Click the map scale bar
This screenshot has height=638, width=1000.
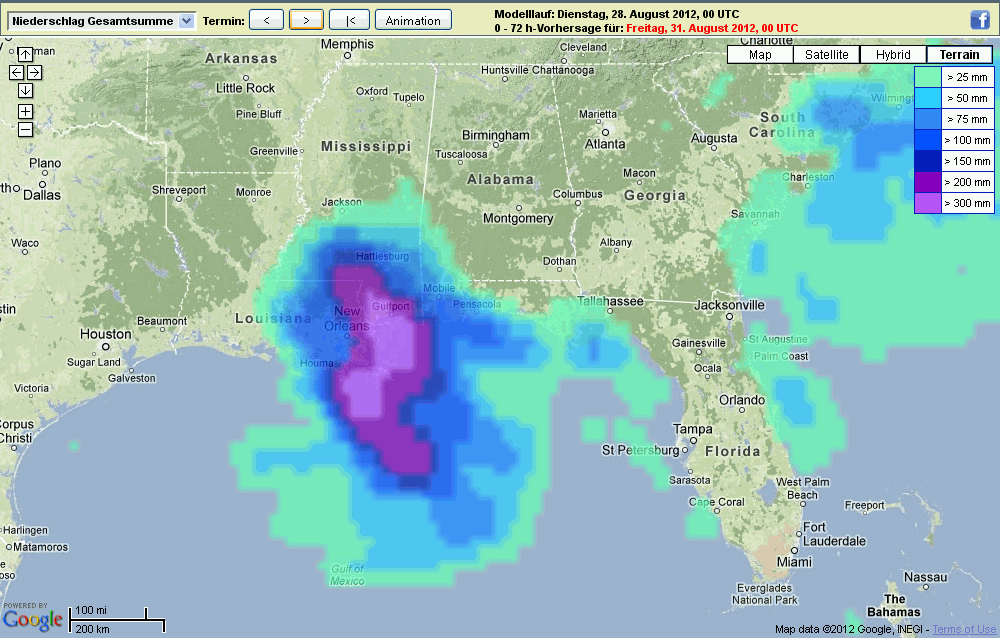pyautogui.click(x=117, y=619)
